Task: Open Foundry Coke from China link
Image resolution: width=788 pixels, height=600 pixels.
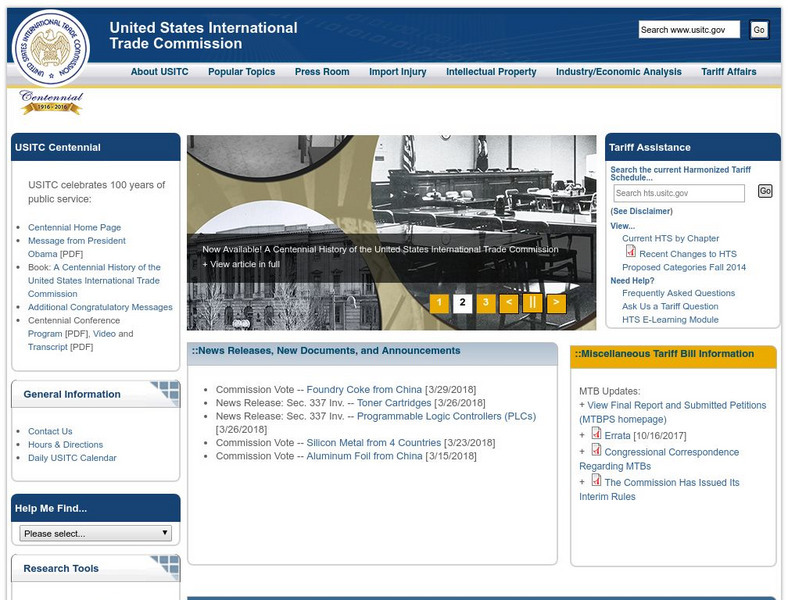Action: pos(364,389)
